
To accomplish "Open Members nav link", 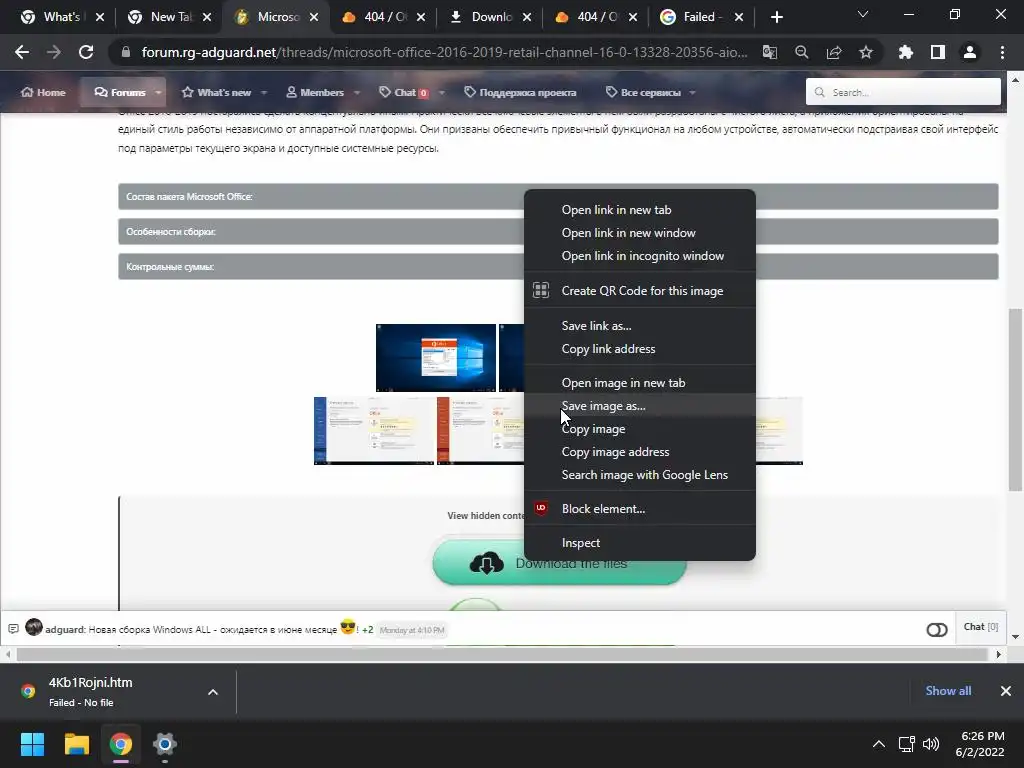I will tap(315, 93).
